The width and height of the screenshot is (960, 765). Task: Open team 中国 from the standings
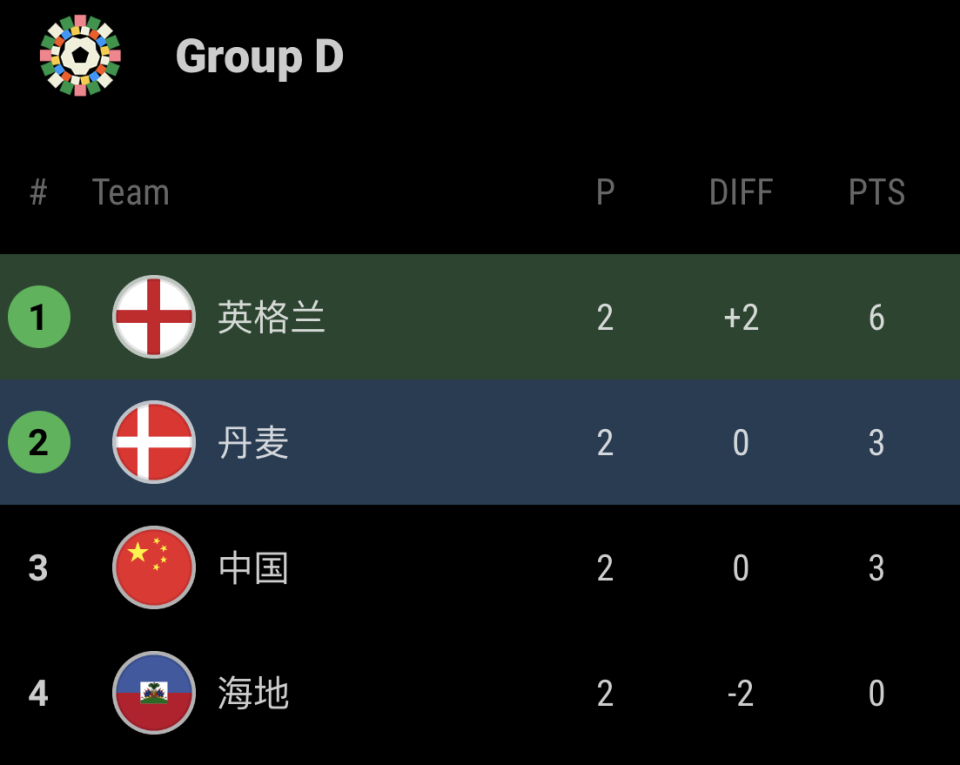[x=253, y=568]
